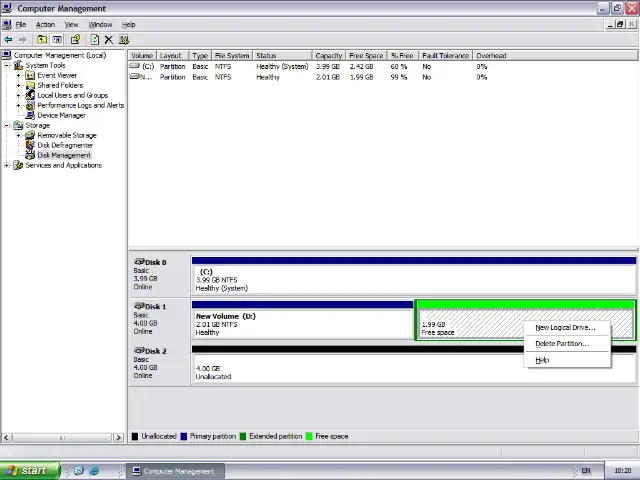Click the Disk 1 drive icon
This screenshot has width=640, height=480.
[140, 306]
